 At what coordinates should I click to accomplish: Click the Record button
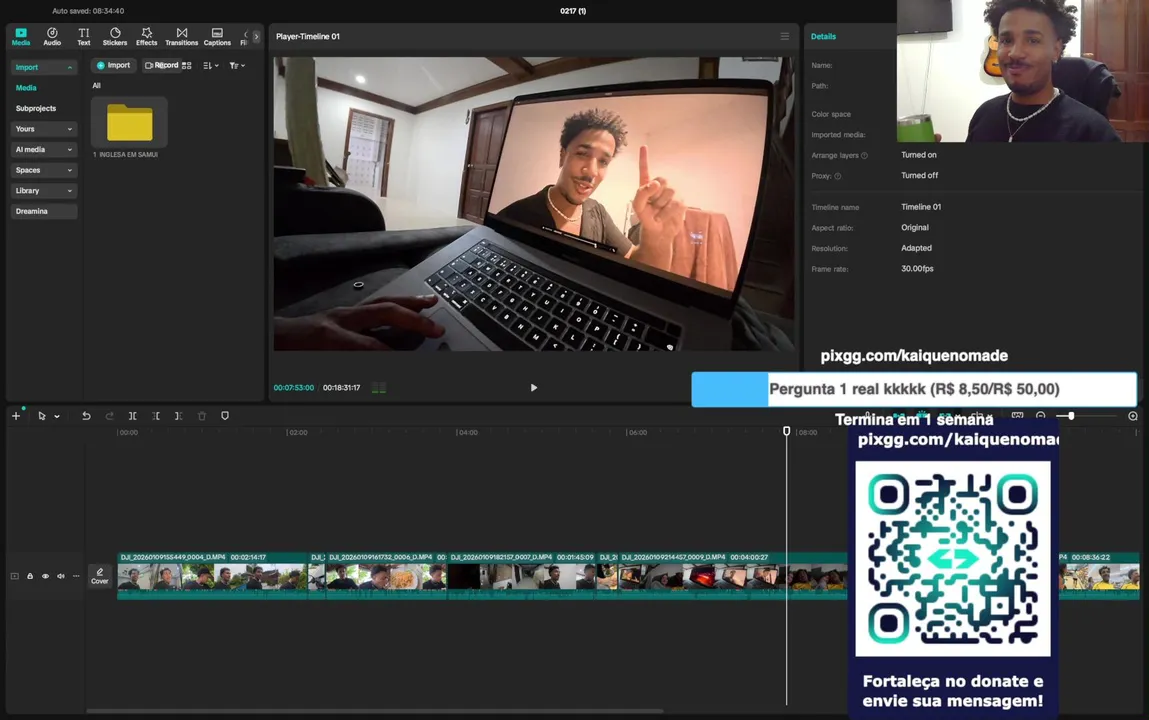click(x=161, y=65)
